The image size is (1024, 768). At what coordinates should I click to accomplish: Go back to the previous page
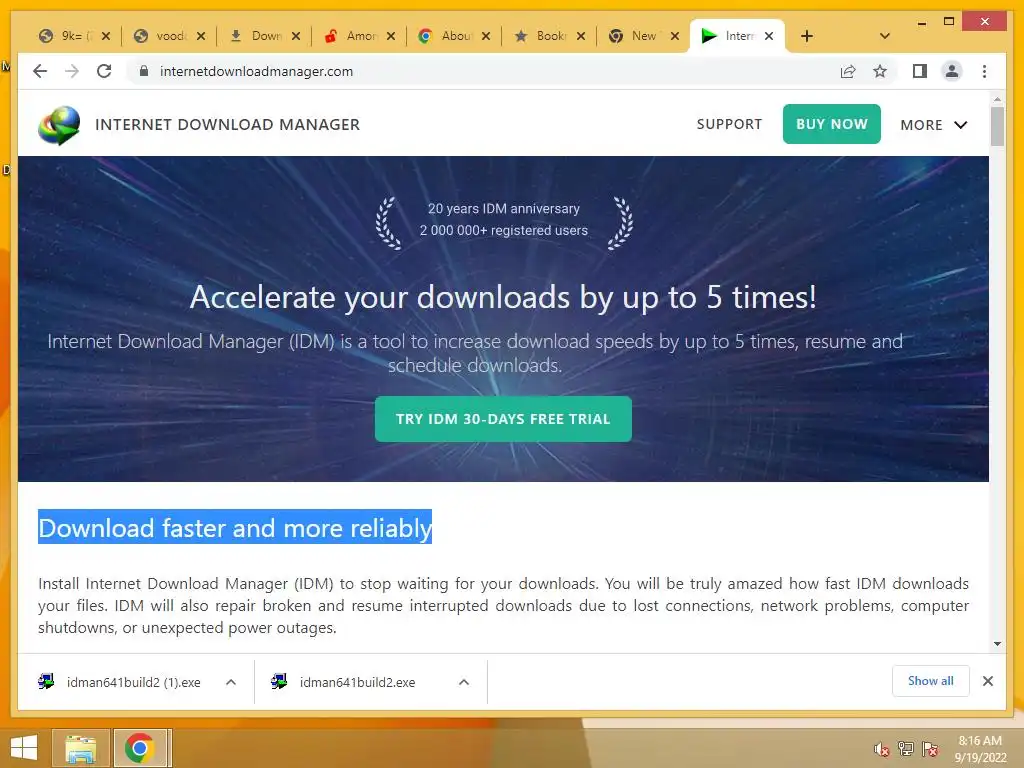click(x=40, y=71)
